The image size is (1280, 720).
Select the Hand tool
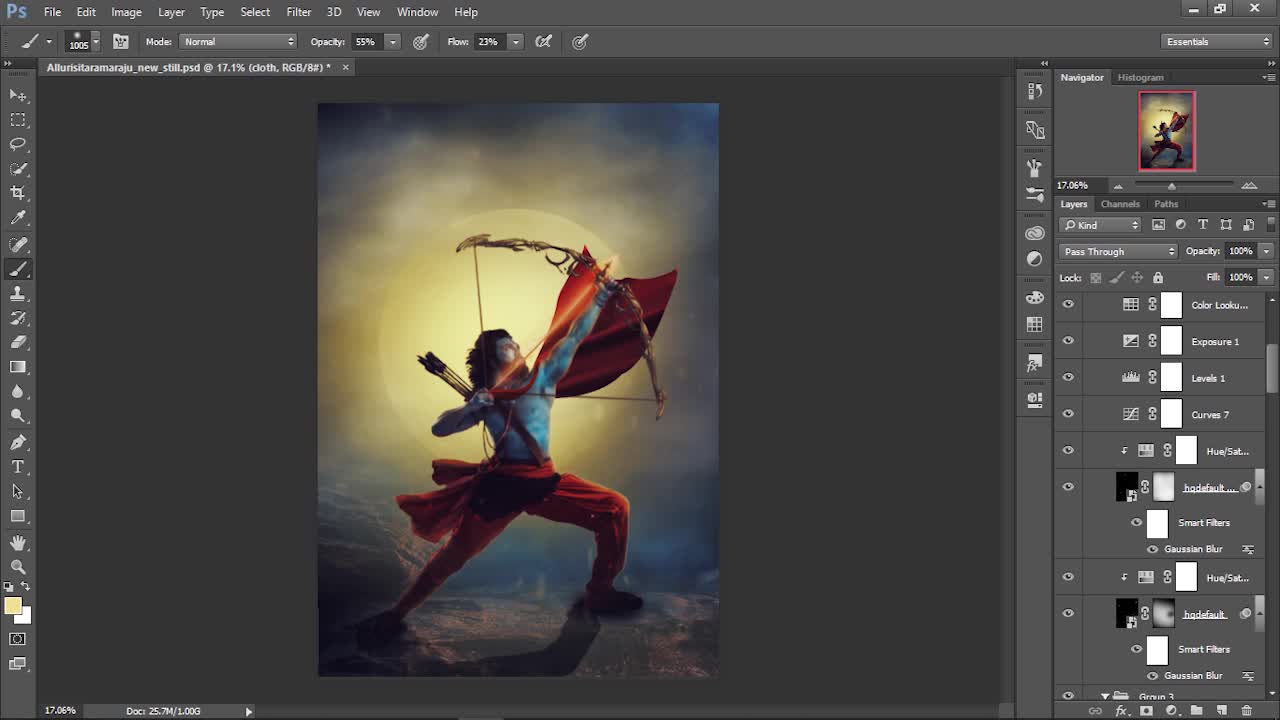point(18,543)
